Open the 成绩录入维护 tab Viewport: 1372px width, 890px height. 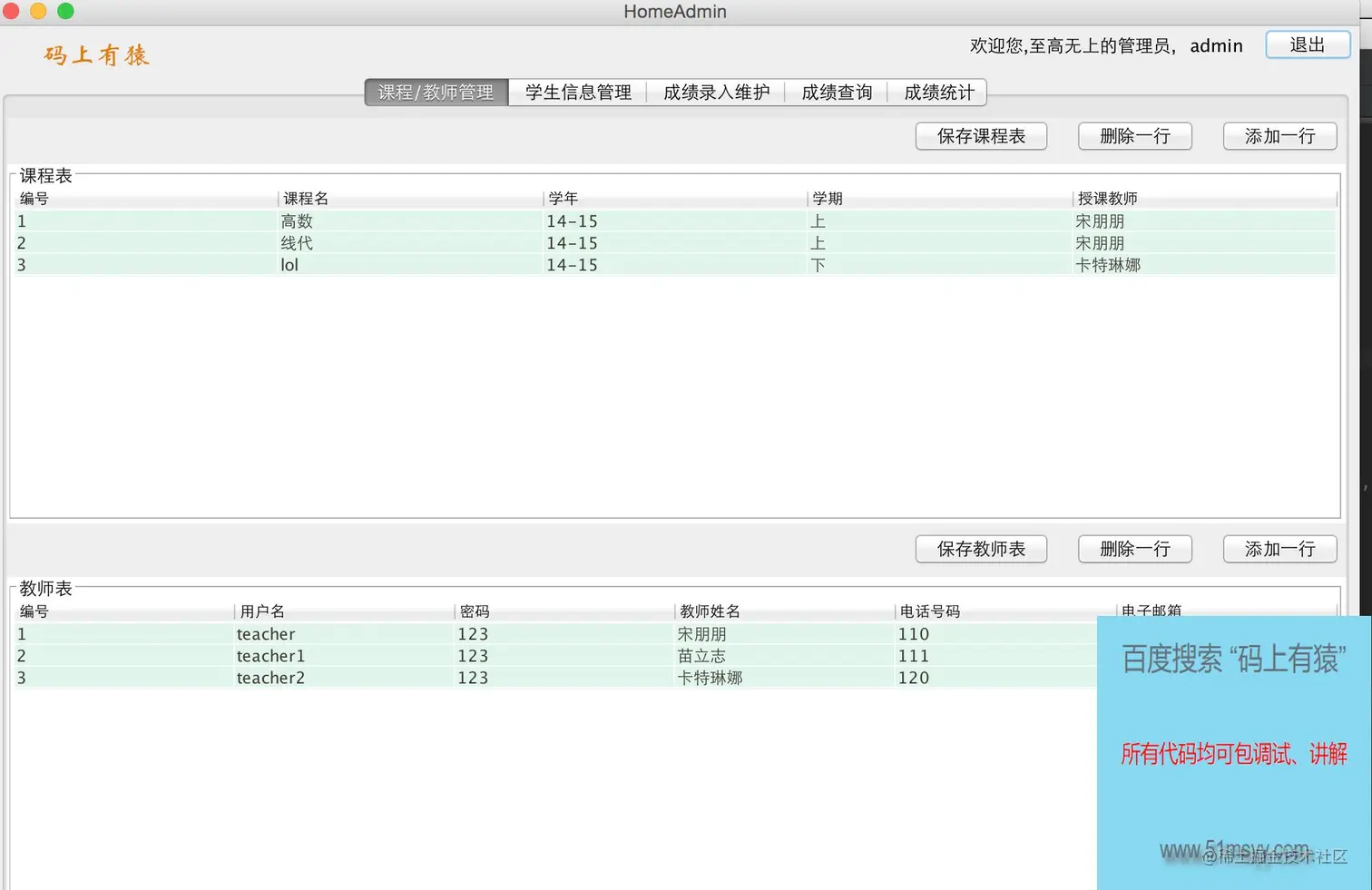716,93
